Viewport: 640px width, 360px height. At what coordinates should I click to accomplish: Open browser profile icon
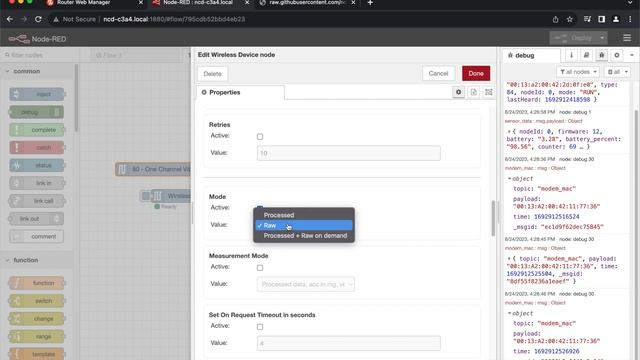[x=616, y=19]
